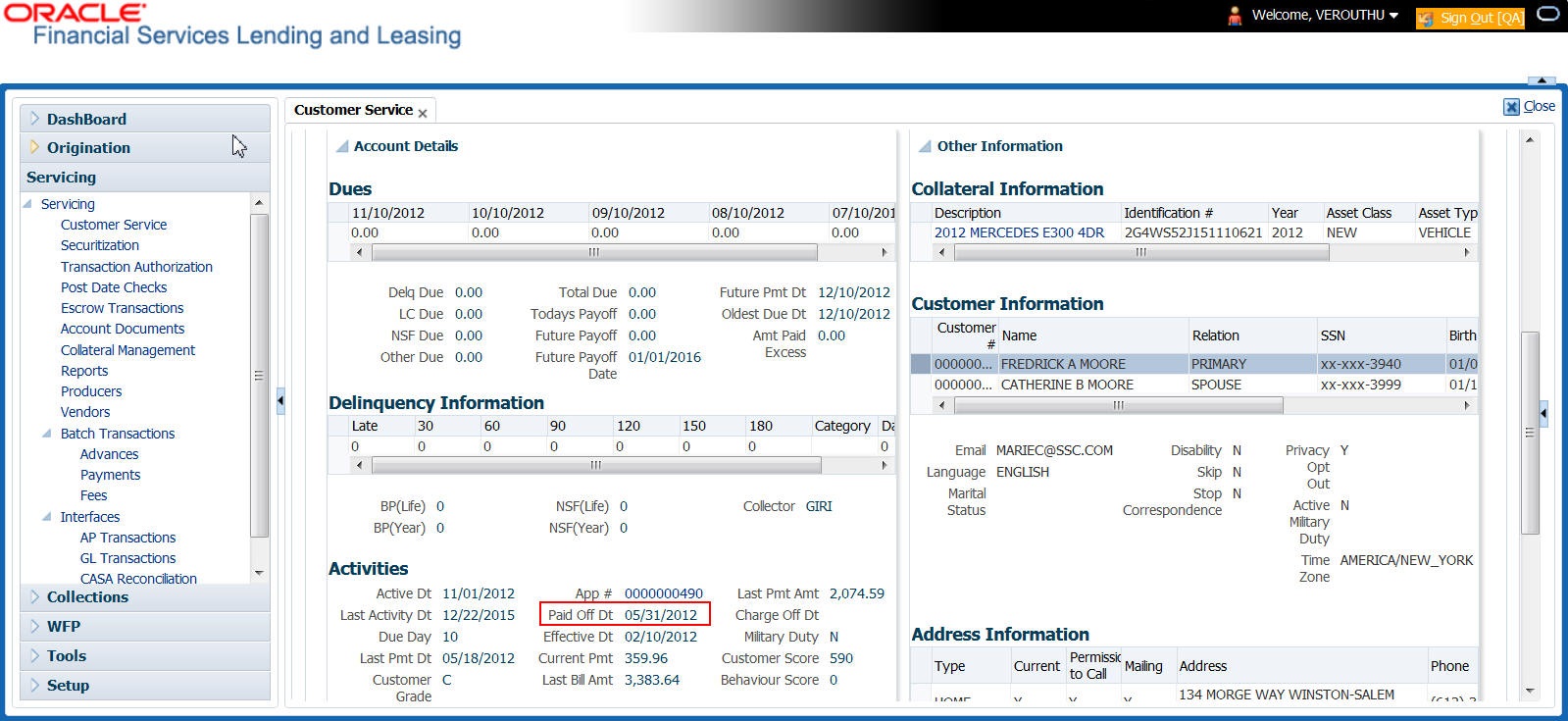Collapse the Account Details section

pyautogui.click(x=342, y=146)
